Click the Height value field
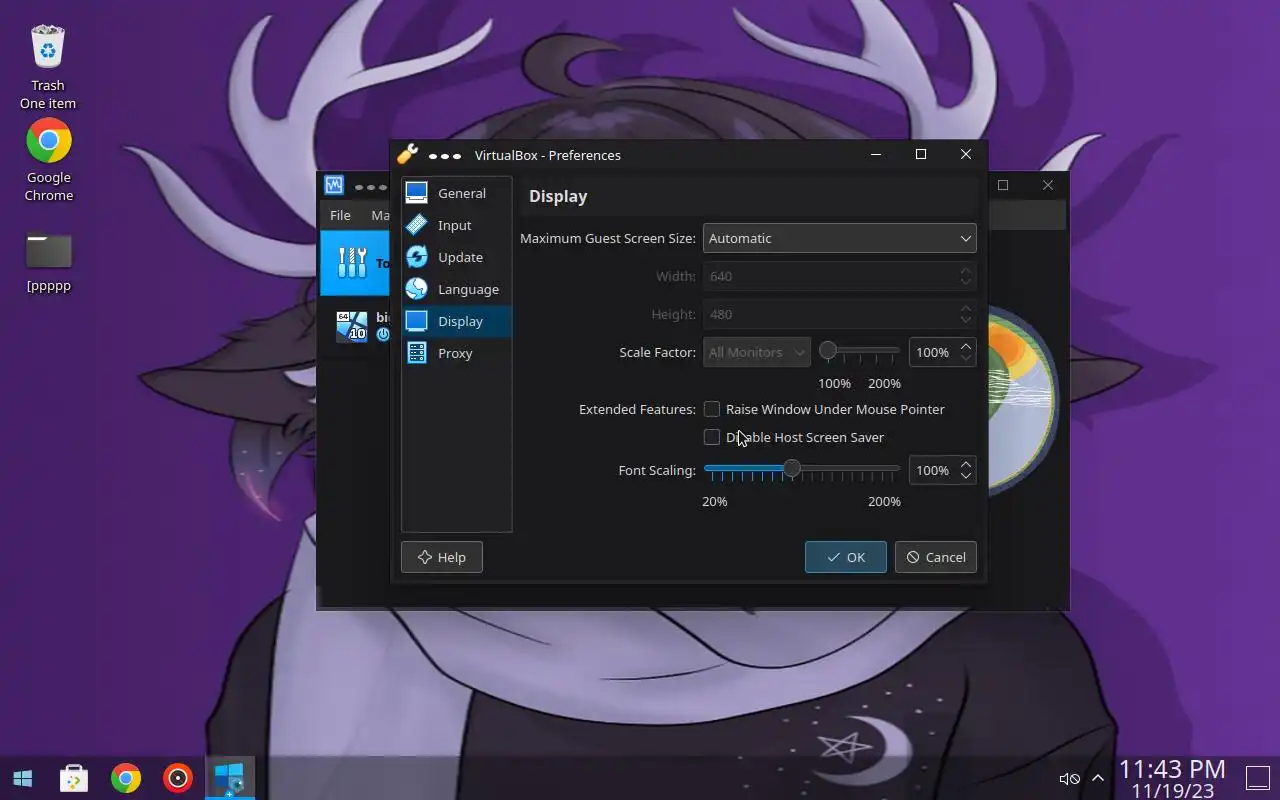Image resolution: width=1280 pixels, height=800 pixels. 830,314
